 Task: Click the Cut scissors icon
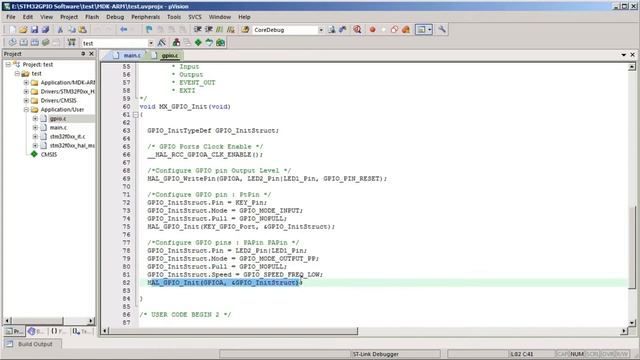click(60, 30)
